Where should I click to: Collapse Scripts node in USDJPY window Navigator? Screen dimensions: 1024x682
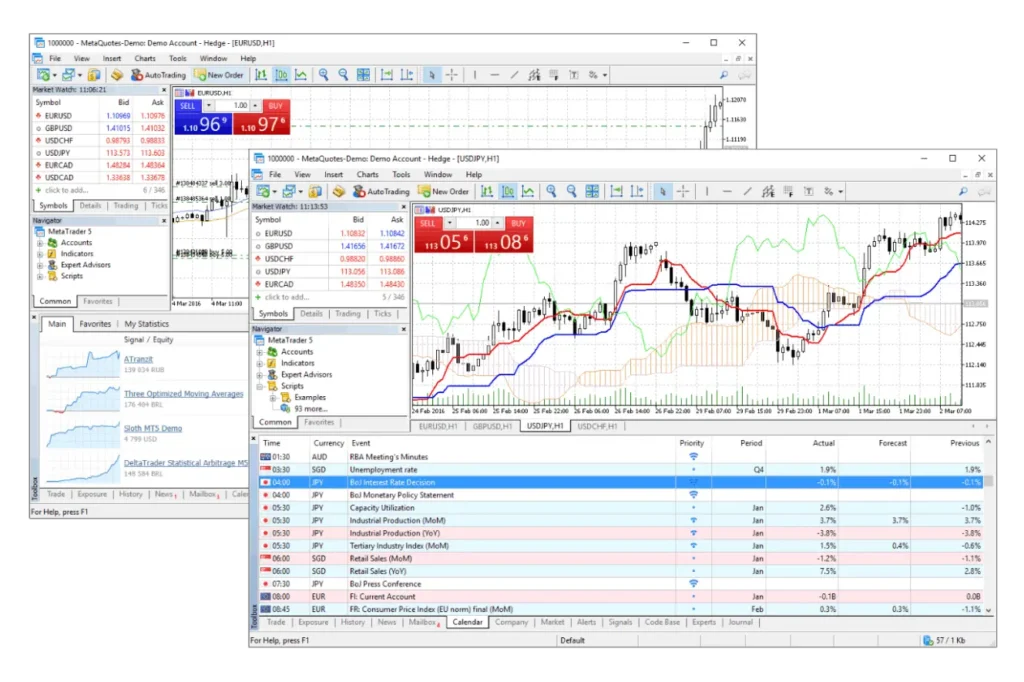(x=260, y=386)
